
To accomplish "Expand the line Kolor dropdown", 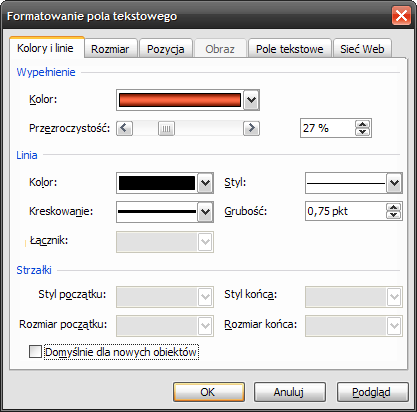I will 205,183.
